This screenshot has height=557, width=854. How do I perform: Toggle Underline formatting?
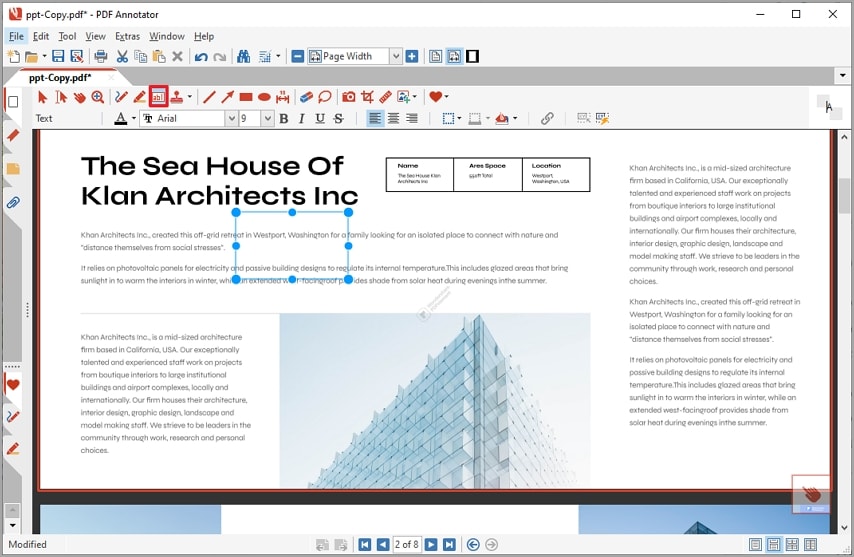pyautogui.click(x=320, y=118)
